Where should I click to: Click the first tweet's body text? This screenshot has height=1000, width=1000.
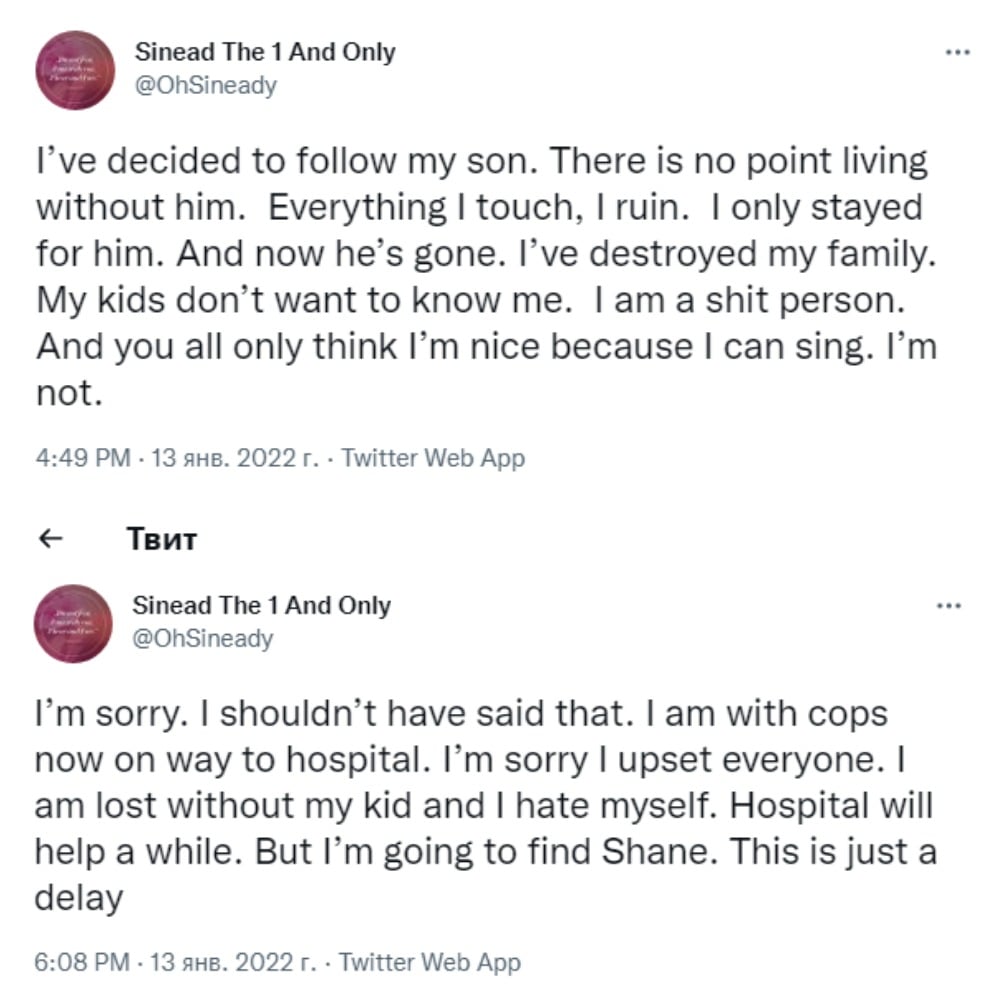(x=480, y=255)
